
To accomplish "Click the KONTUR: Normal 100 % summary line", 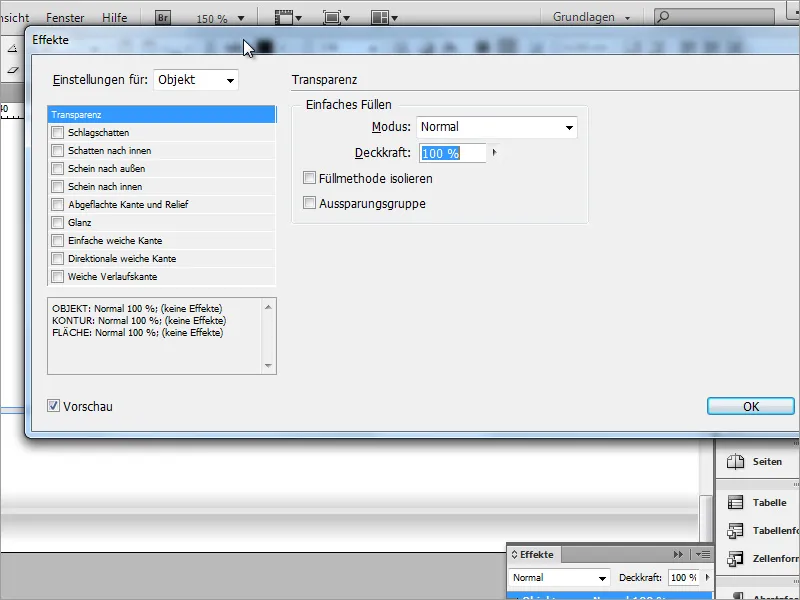I will click(139, 320).
